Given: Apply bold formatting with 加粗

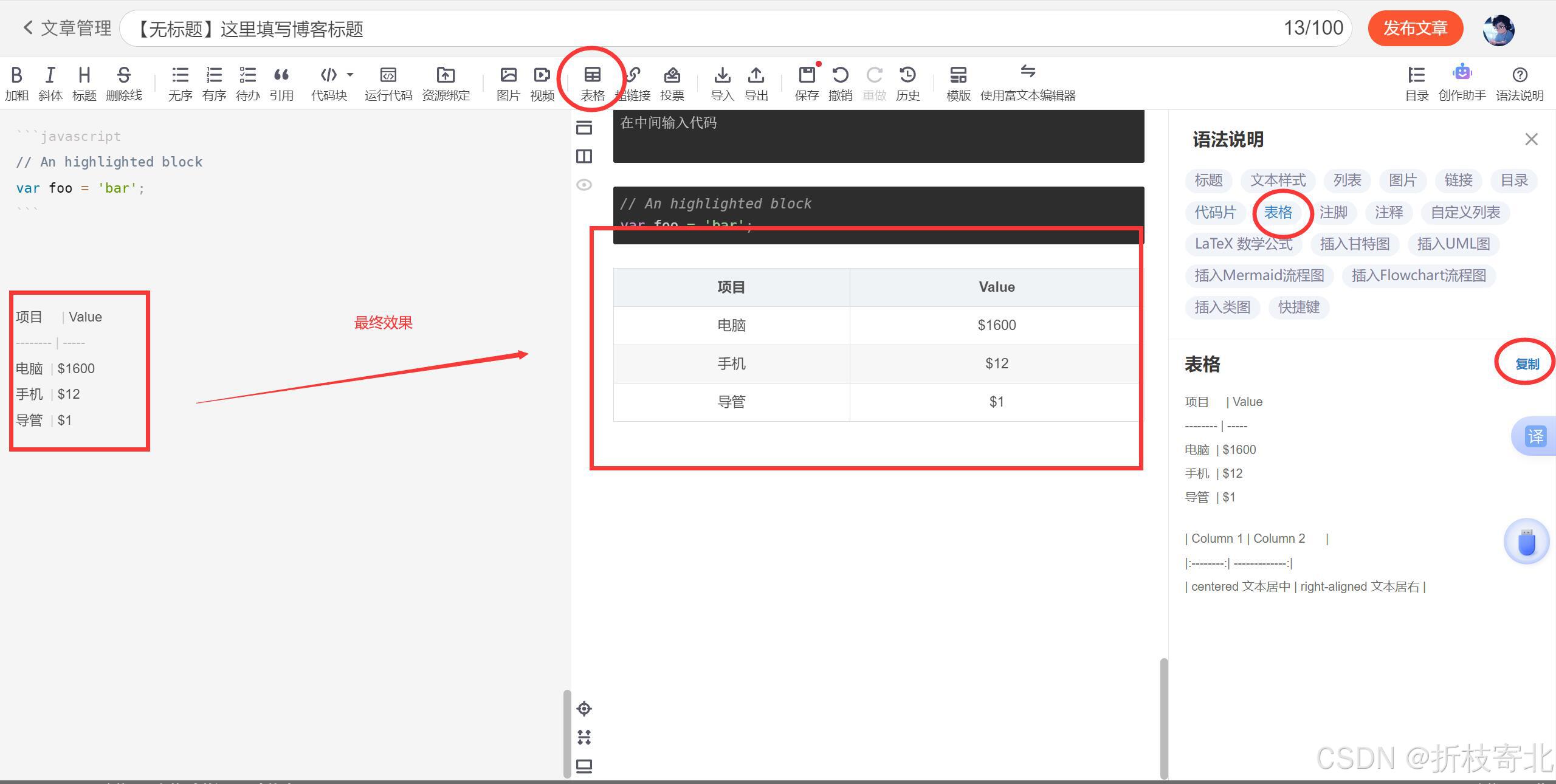Looking at the screenshot, I should (16, 83).
